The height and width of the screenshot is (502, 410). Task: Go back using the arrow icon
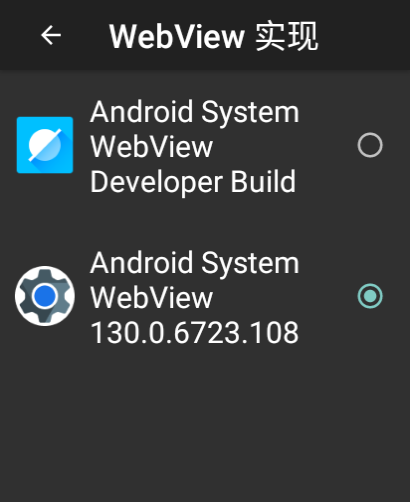[x=51, y=35]
